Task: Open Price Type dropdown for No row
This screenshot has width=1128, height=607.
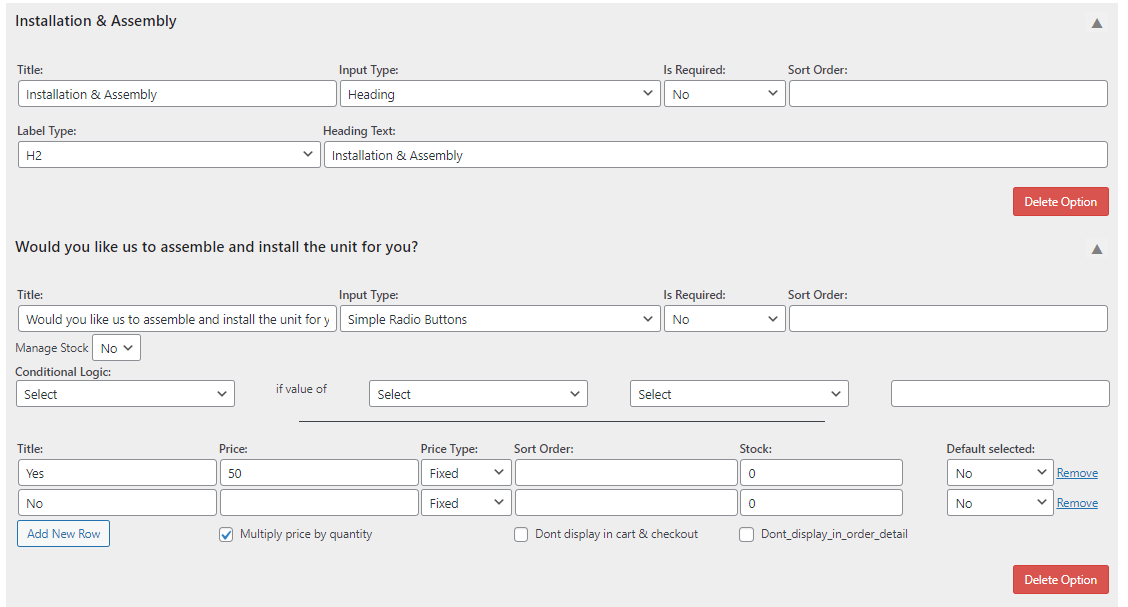Action: pos(466,503)
